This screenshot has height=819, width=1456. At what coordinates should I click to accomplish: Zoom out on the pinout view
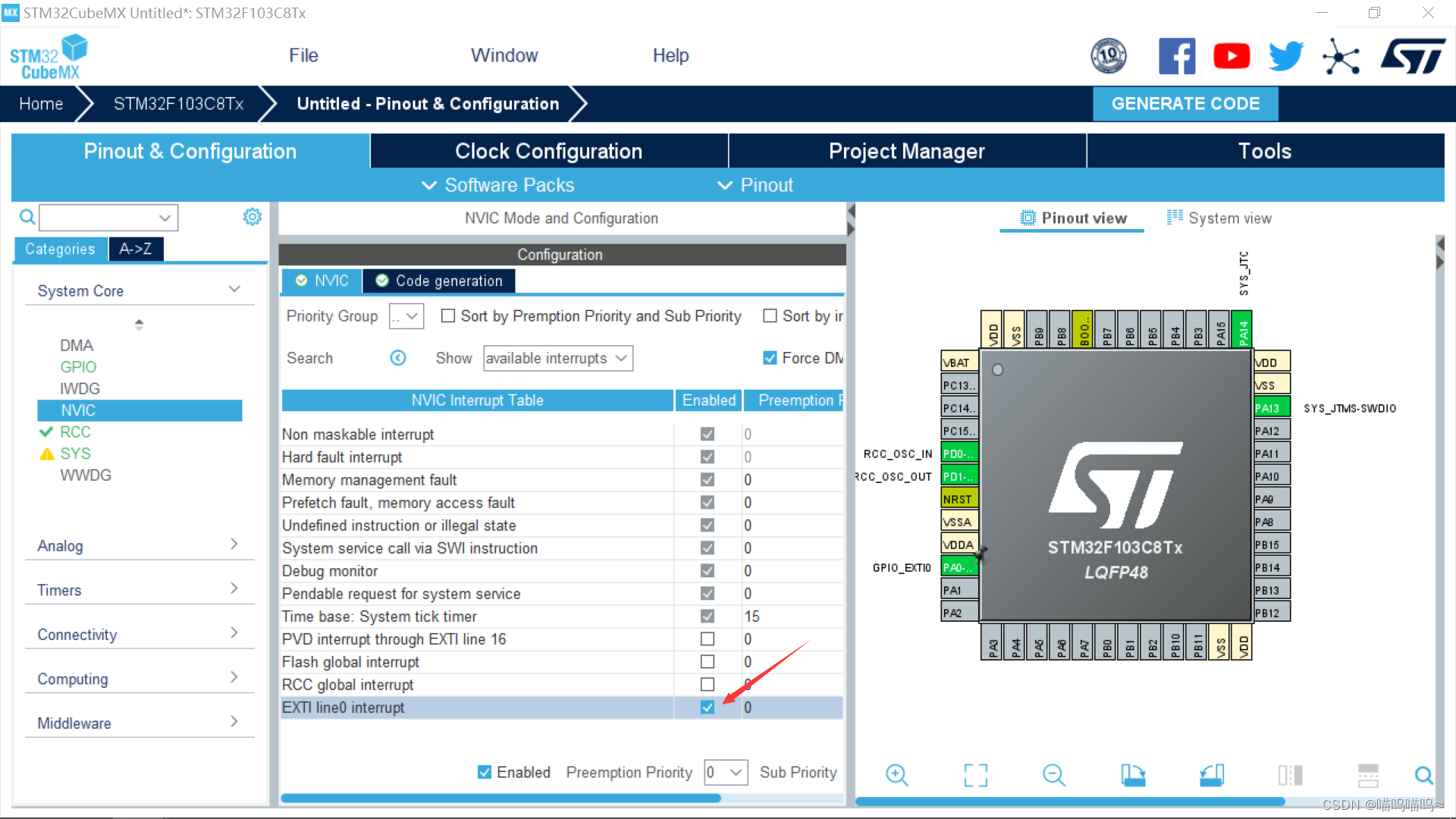pos(1054,774)
